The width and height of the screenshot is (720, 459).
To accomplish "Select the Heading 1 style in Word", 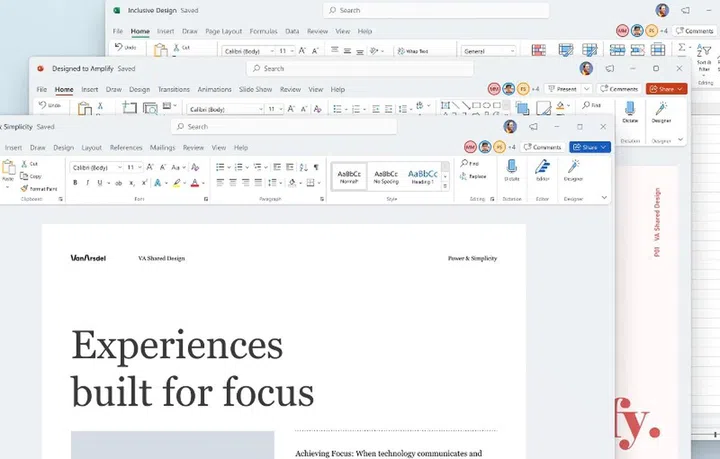I will coord(422,176).
